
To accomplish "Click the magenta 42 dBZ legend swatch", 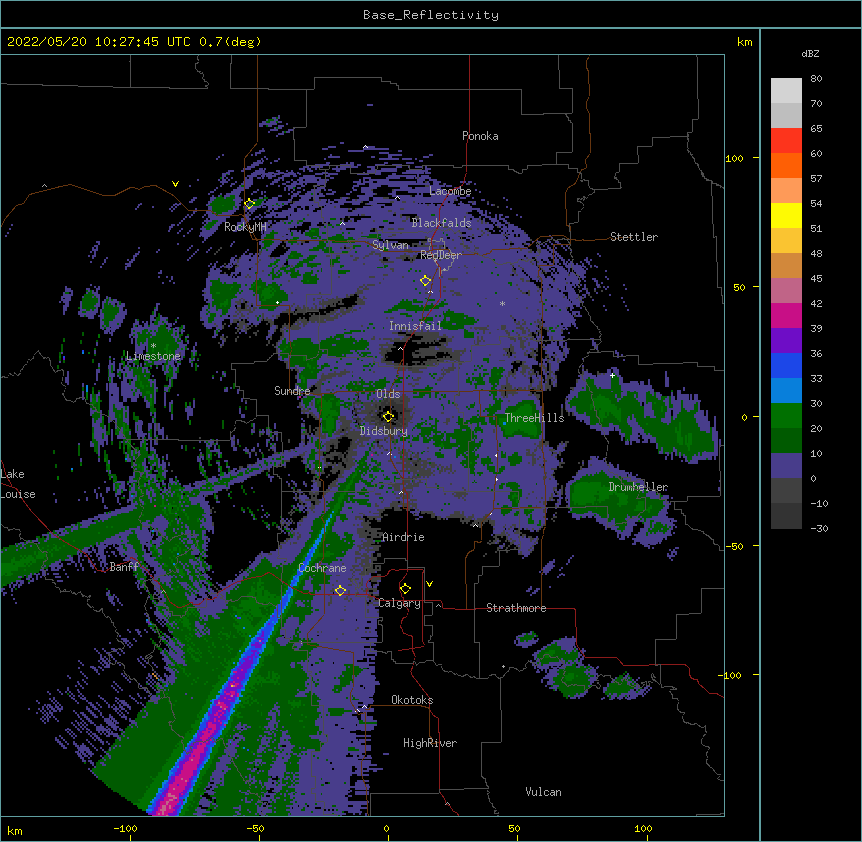I will pos(786,315).
